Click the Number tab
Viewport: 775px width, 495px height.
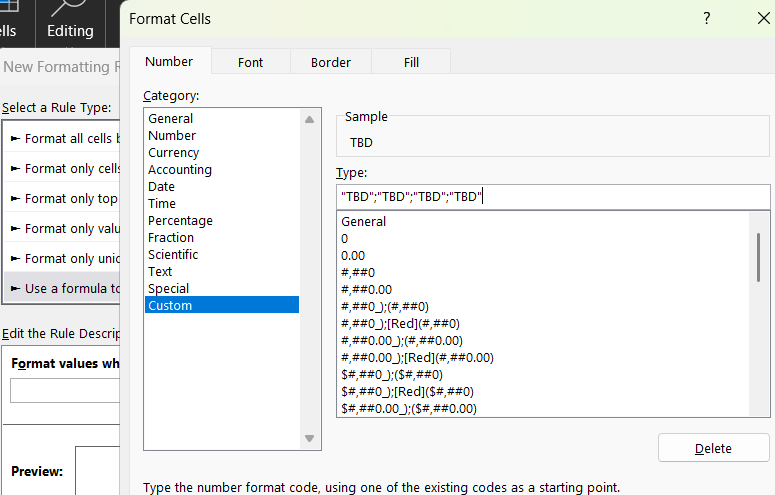pyautogui.click(x=169, y=61)
